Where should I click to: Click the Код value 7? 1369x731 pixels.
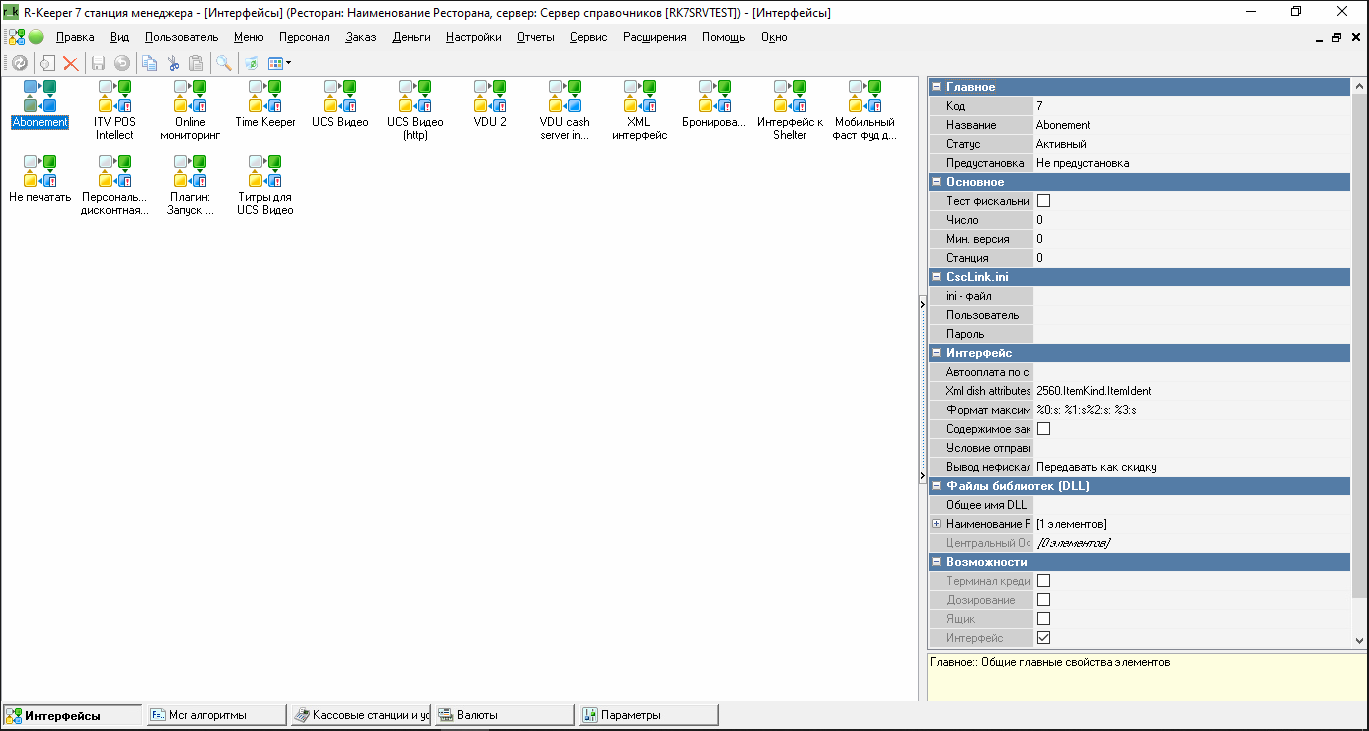(1191, 106)
